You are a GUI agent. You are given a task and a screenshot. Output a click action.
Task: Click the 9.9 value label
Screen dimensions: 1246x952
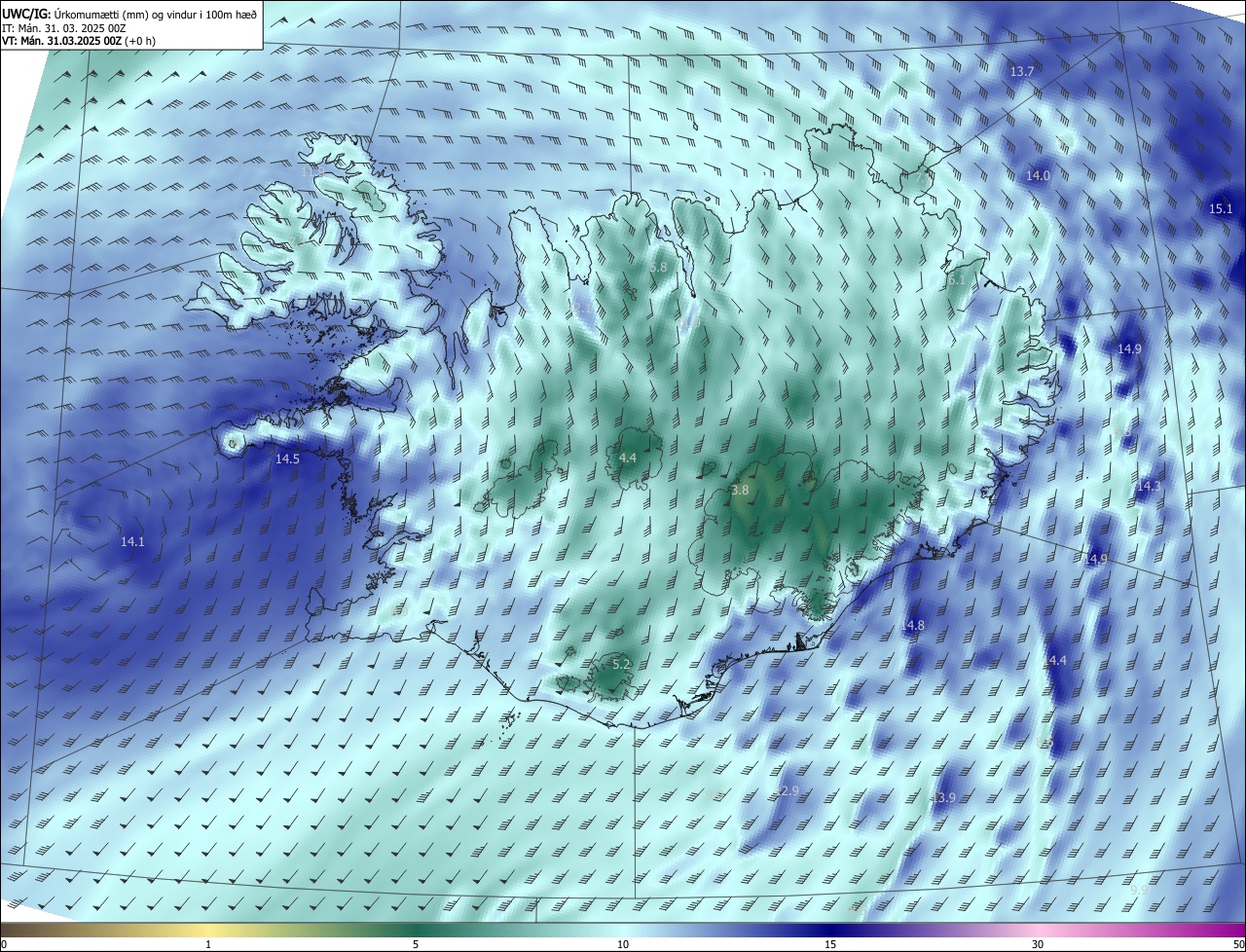(x=1139, y=890)
